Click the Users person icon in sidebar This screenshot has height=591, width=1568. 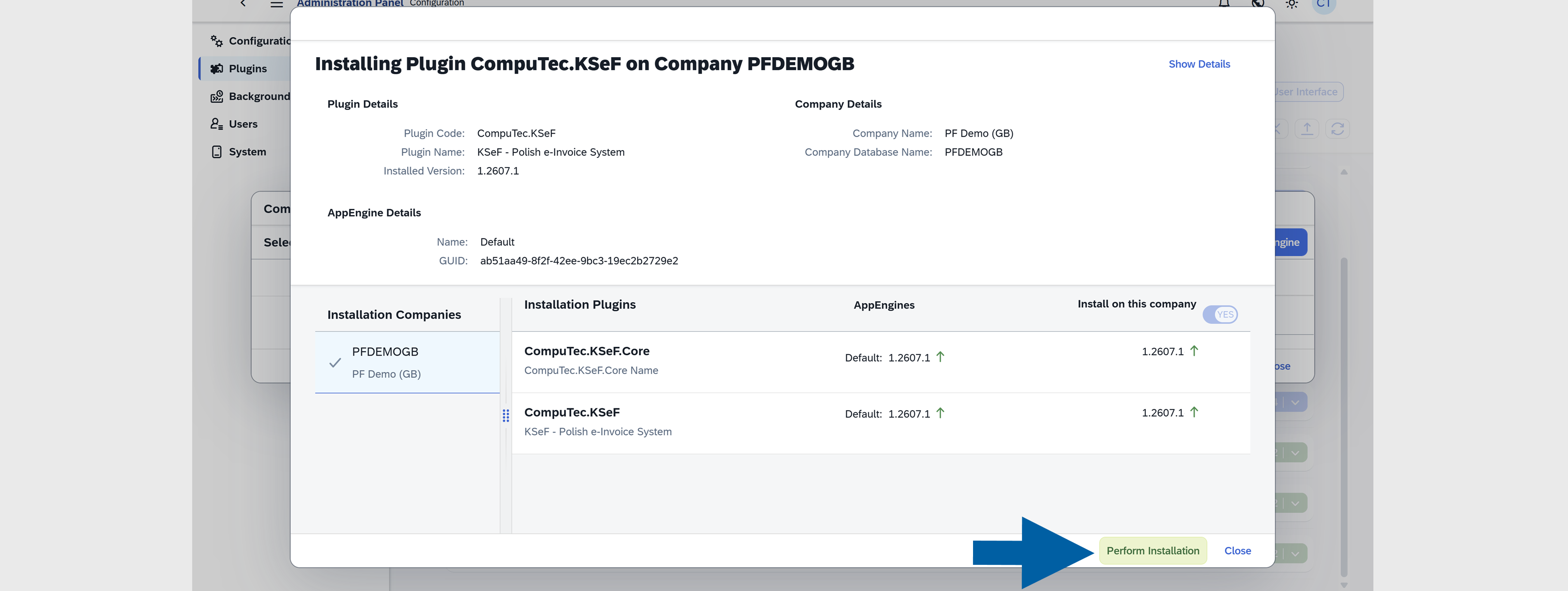click(x=217, y=124)
